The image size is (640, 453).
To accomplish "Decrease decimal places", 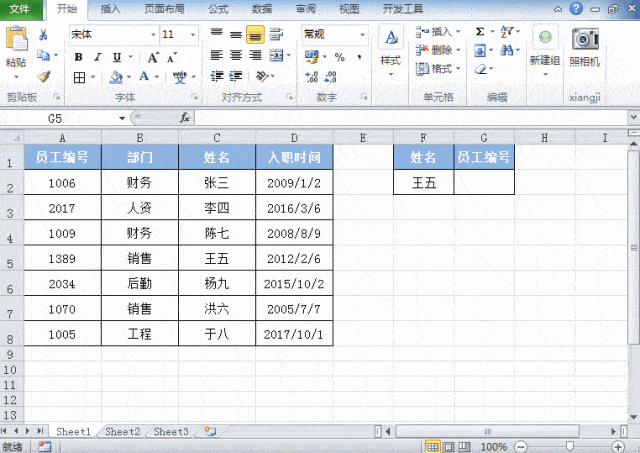I will pyautogui.click(x=331, y=77).
